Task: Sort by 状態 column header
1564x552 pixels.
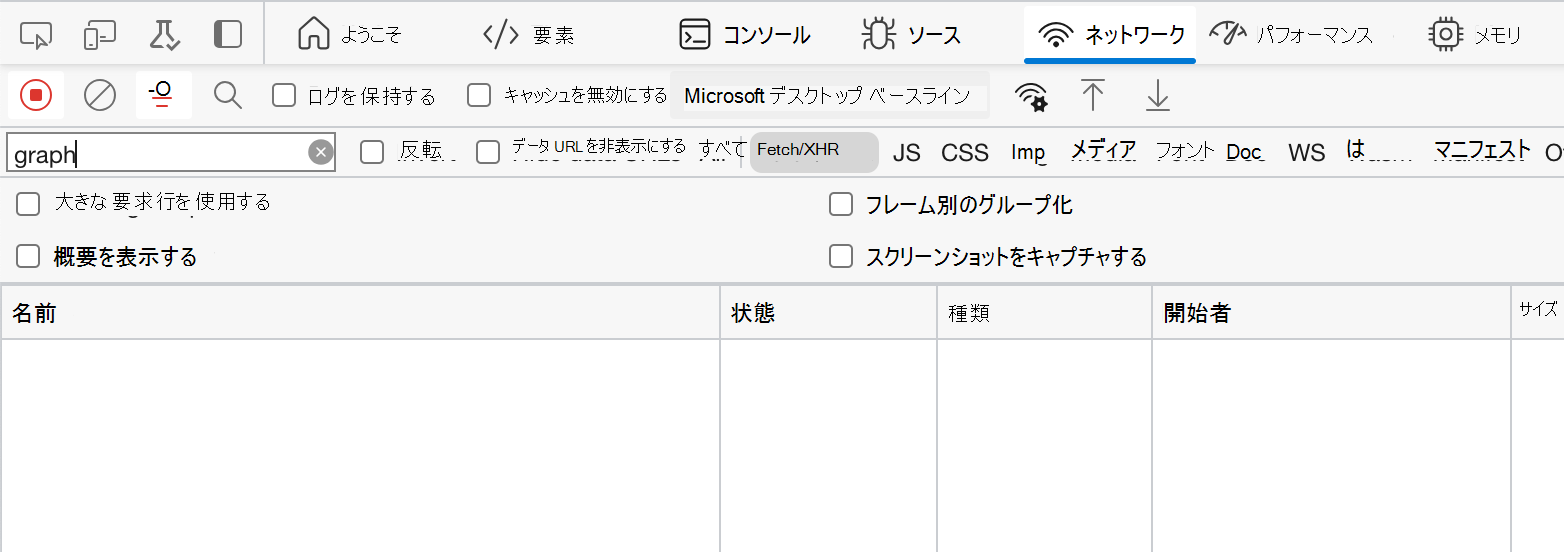Action: [x=828, y=313]
